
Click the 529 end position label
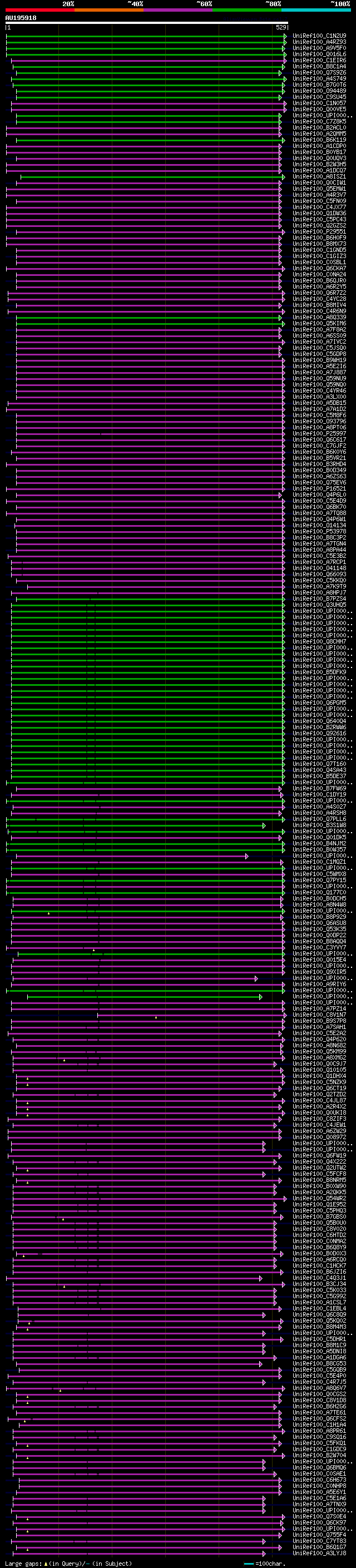pyautogui.click(x=280, y=27)
